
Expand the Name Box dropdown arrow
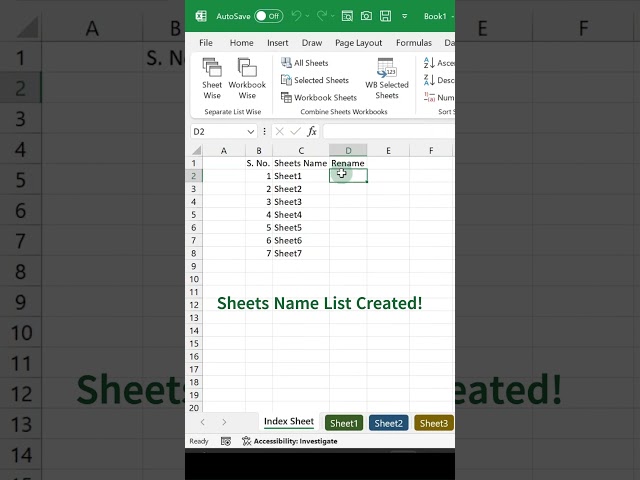pyautogui.click(x=251, y=131)
